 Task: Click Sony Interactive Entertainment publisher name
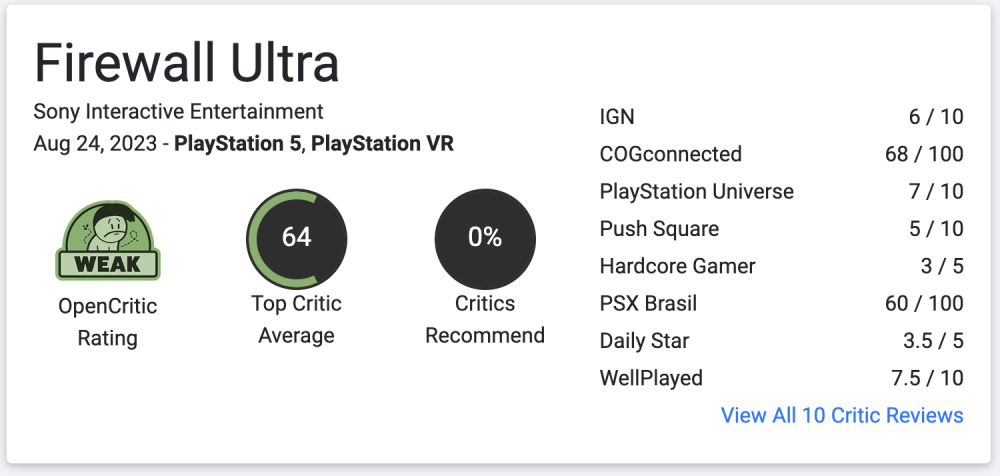click(x=179, y=112)
